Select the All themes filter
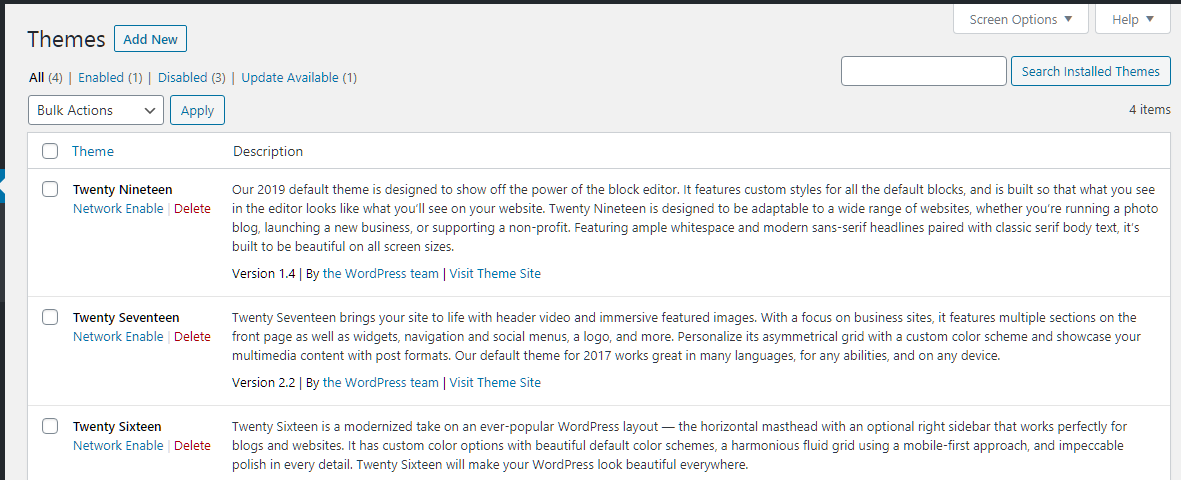The image size is (1181, 480). [37, 77]
